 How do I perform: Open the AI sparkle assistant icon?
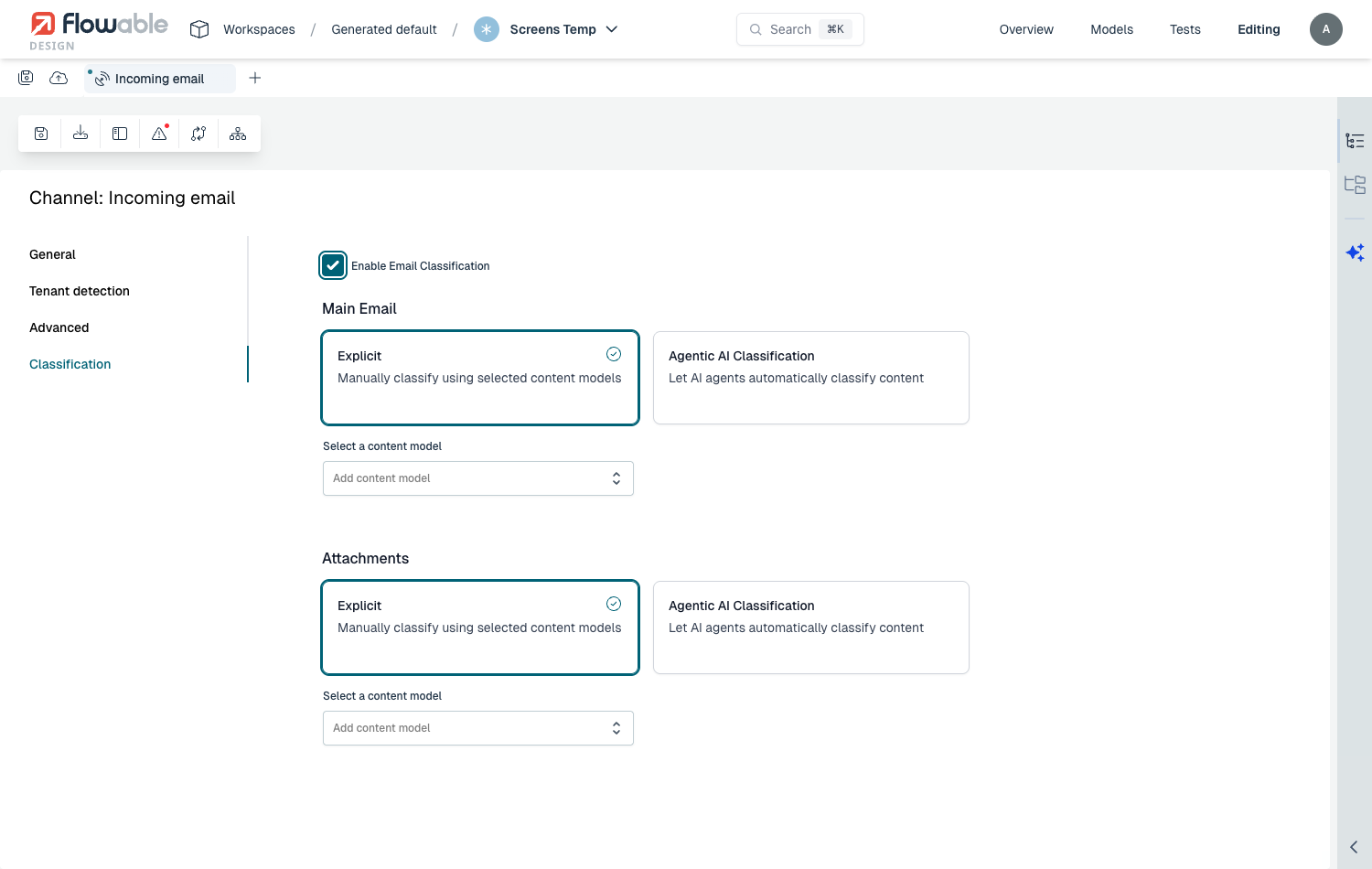point(1355,252)
